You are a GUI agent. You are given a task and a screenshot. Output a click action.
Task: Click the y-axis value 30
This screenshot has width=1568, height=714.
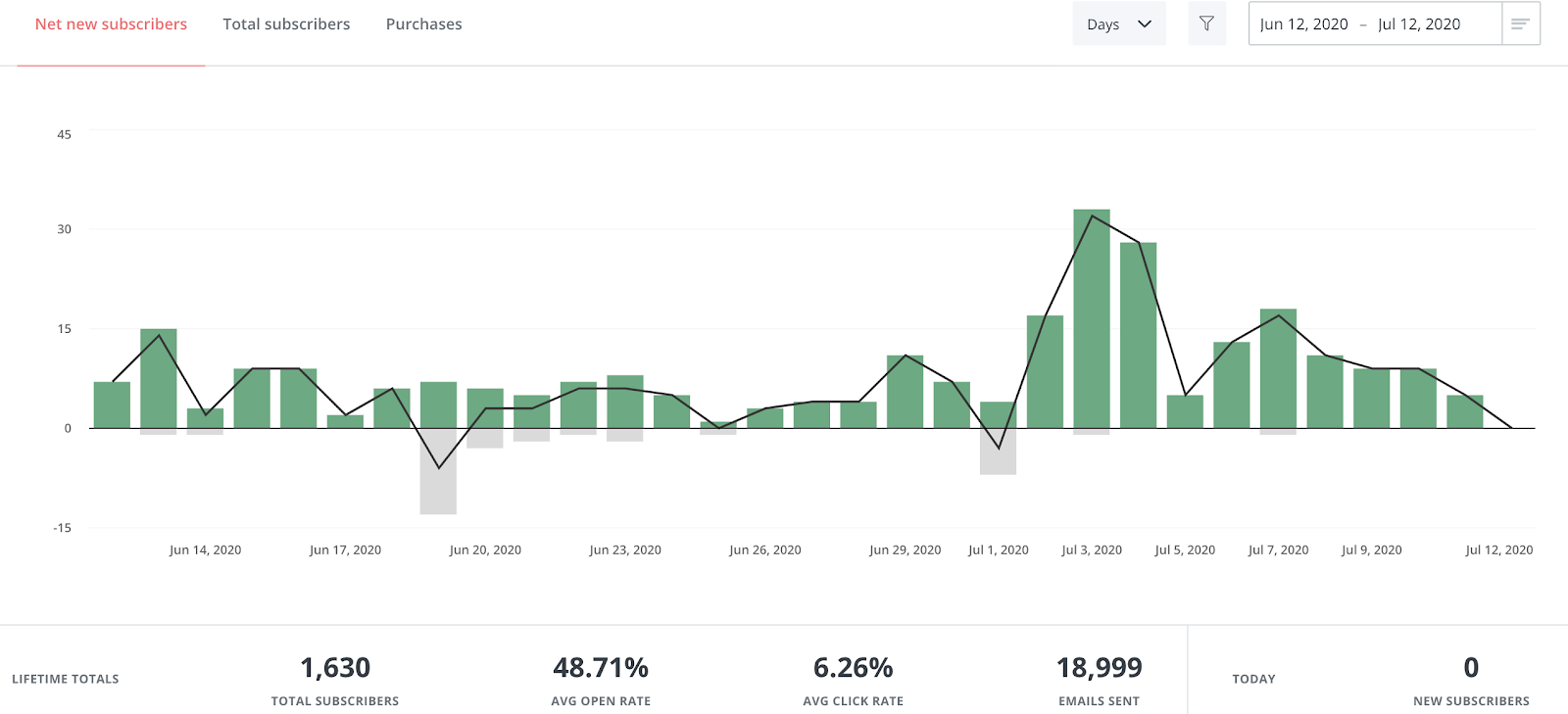pyautogui.click(x=64, y=229)
